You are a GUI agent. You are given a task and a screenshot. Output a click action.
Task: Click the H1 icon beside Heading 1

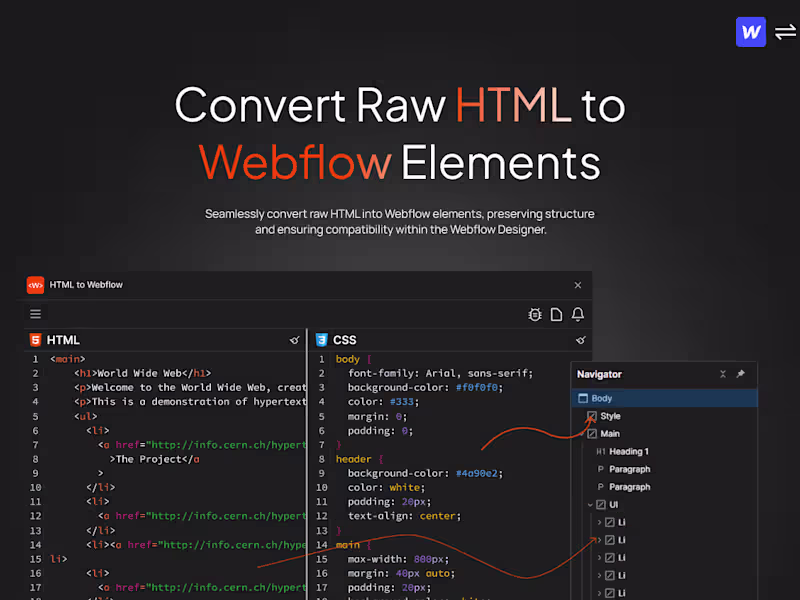pos(601,452)
